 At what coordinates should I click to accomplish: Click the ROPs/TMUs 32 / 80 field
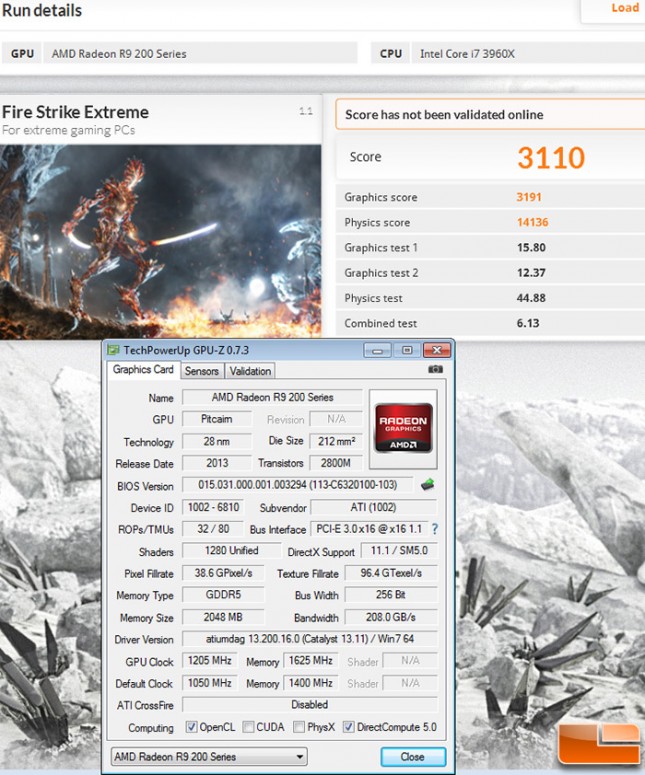(x=213, y=529)
